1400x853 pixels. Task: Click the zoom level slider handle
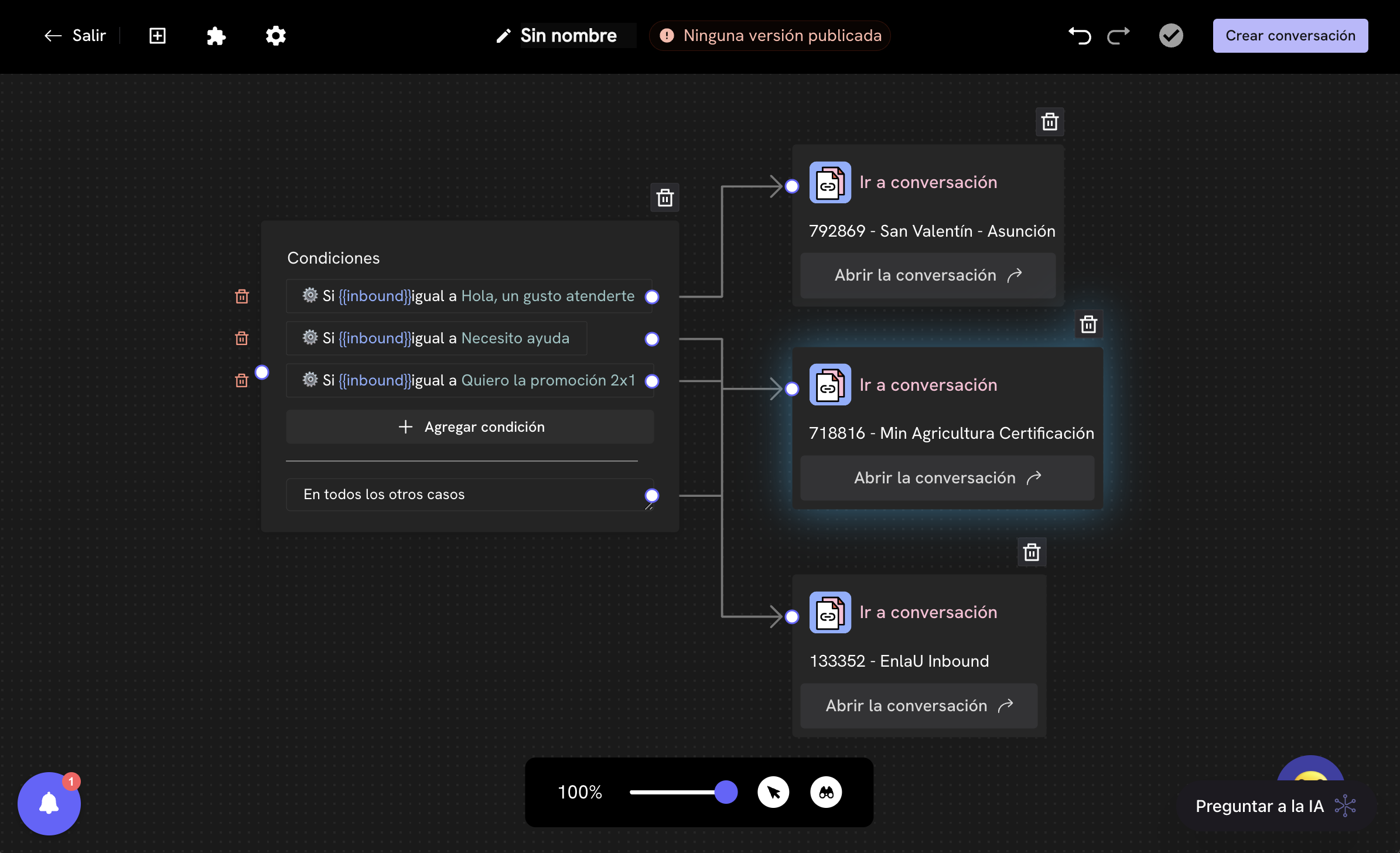pyautogui.click(x=726, y=793)
